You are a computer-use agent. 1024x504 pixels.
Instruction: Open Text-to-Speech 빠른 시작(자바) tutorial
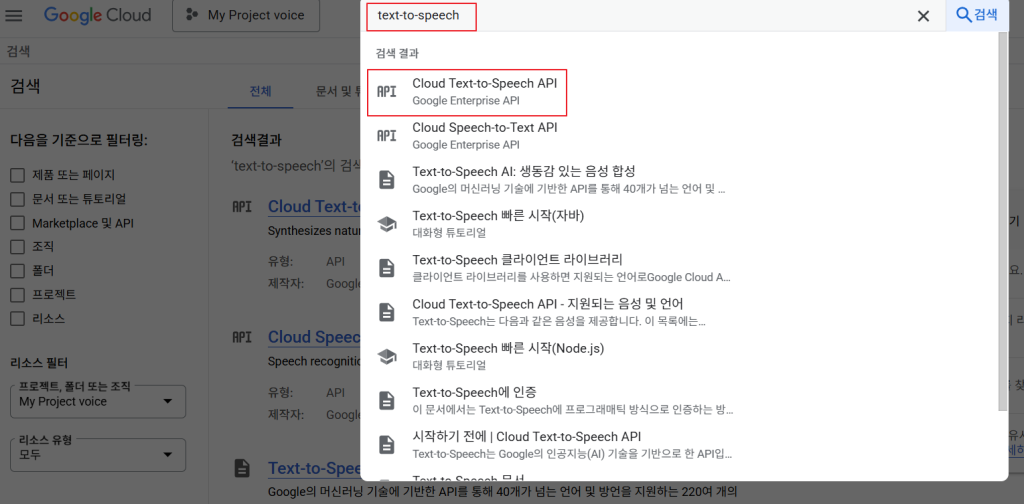click(497, 224)
